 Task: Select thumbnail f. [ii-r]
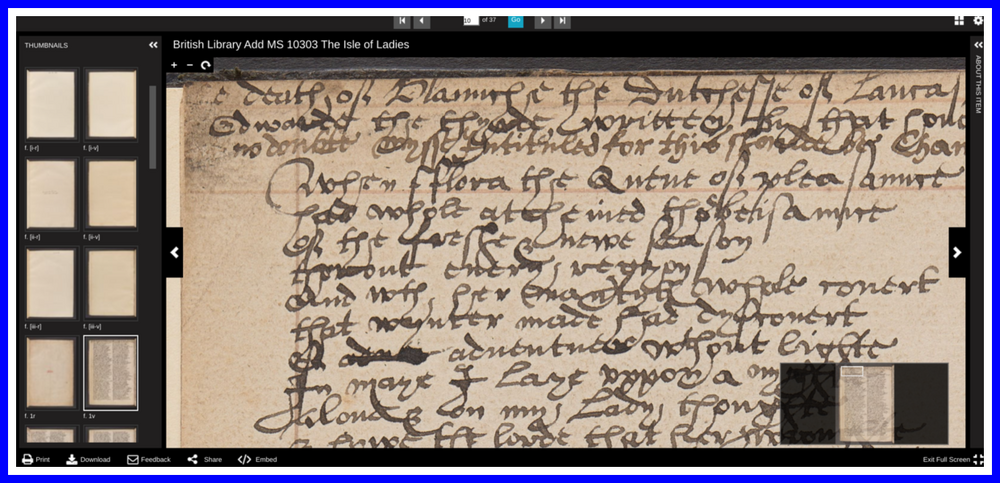pos(51,193)
